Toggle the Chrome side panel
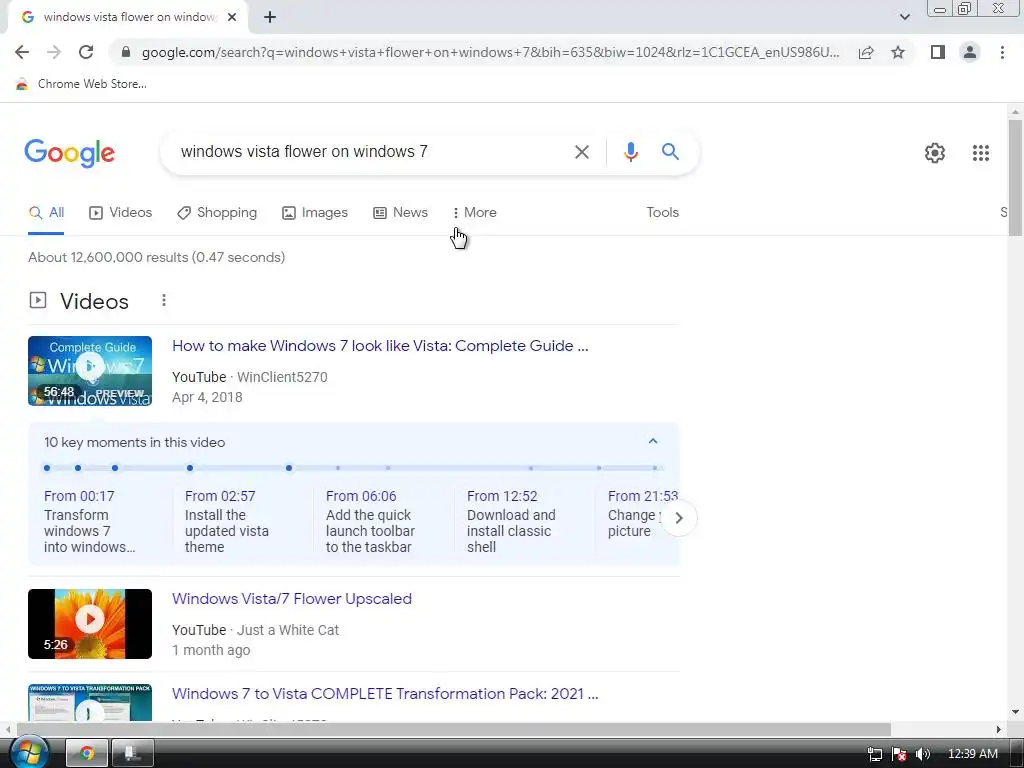This screenshot has width=1024, height=768. (938, 52)
